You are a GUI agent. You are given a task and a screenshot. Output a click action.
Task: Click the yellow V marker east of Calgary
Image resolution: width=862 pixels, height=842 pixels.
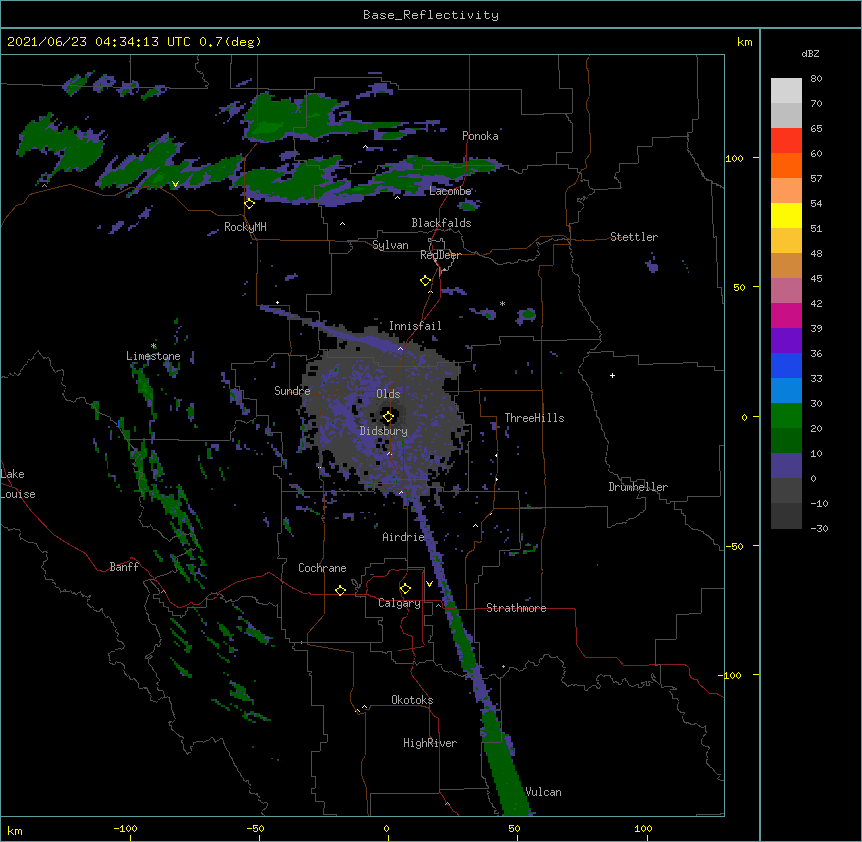(429, 584)
